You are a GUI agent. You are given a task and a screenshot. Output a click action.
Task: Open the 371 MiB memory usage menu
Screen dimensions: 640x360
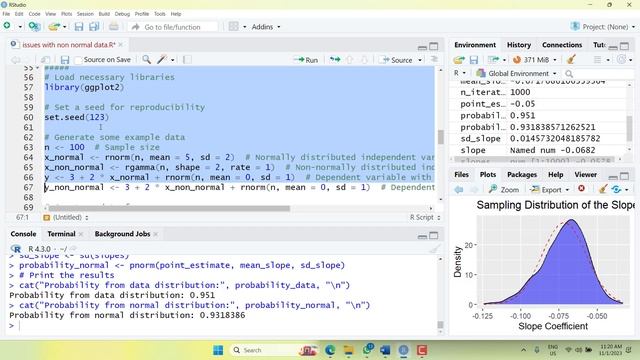535,60
